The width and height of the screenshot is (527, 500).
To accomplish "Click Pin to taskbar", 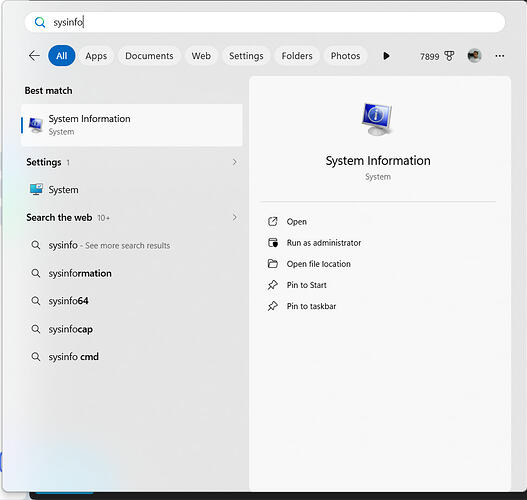I will coord(311,306).
